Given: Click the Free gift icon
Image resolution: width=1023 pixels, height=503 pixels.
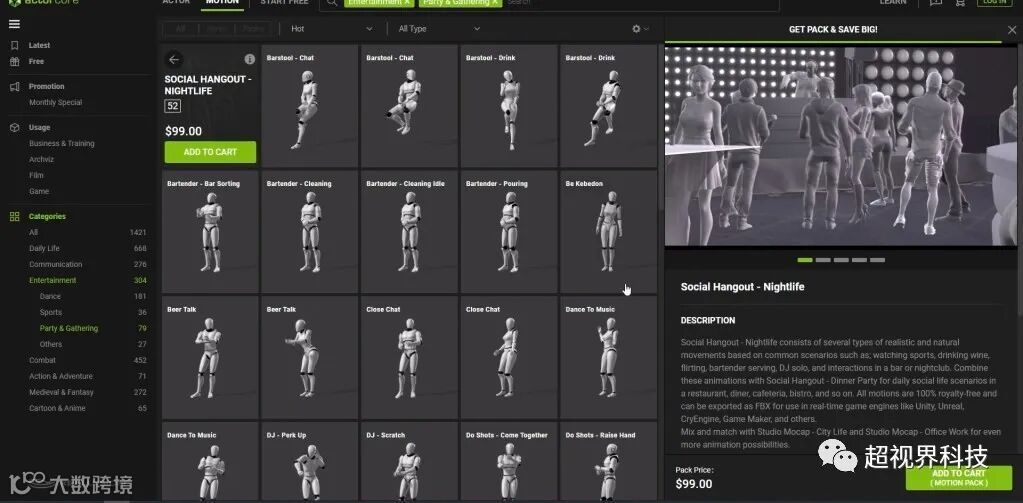Looking at the screenshot, I should [x=14, y=61].
